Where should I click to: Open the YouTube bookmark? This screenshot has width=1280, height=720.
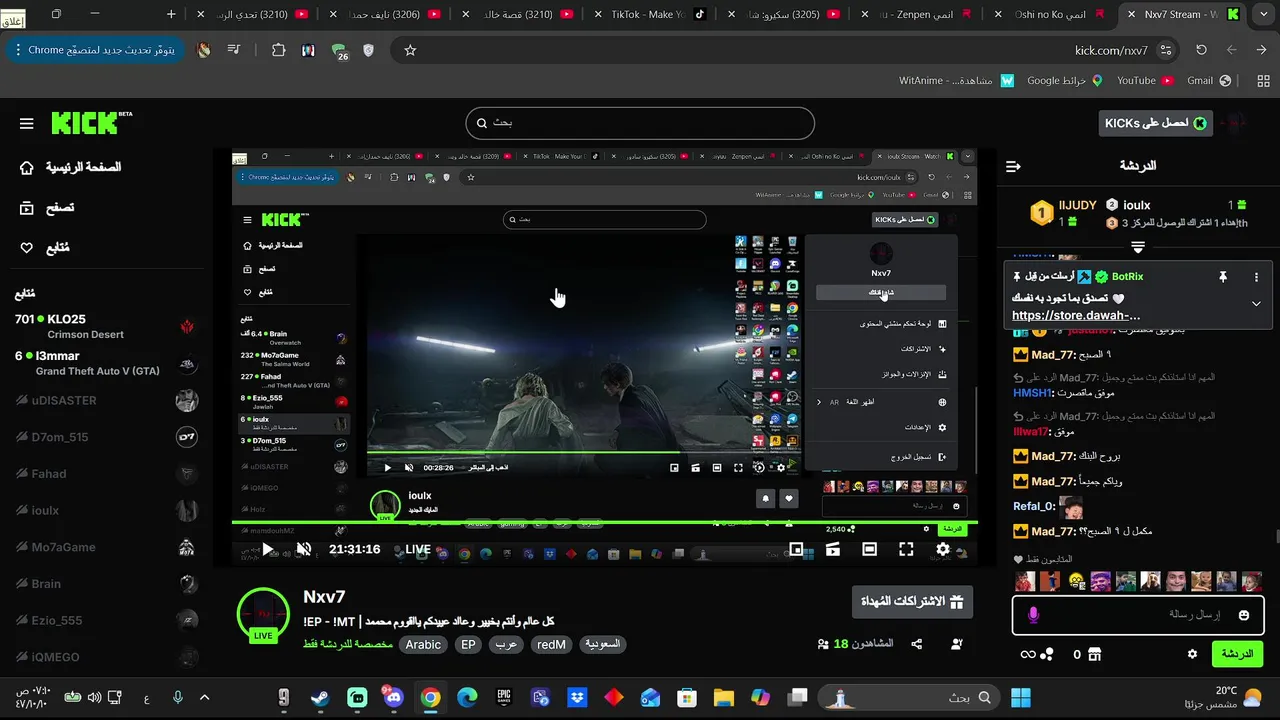[x=1144, y=80]
